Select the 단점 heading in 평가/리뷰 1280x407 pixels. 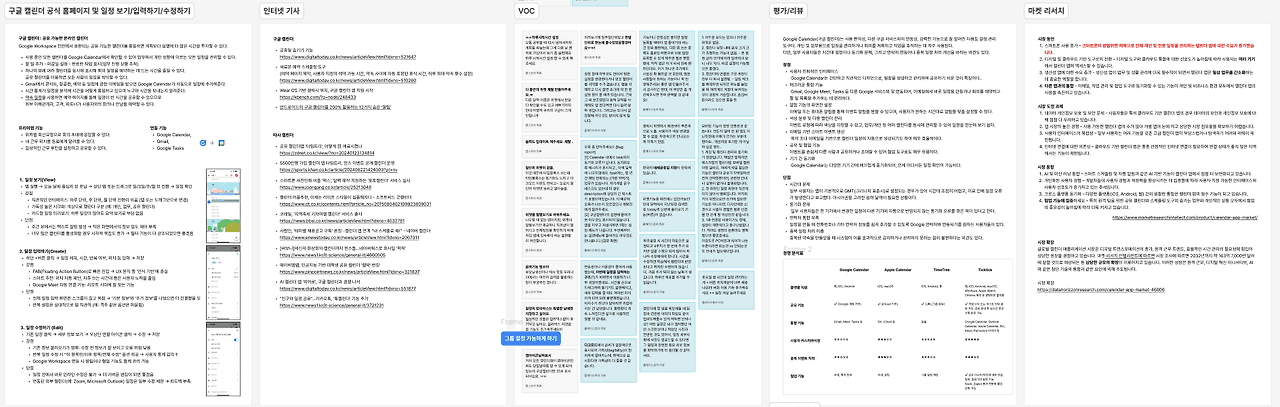(x=787, y=177)
